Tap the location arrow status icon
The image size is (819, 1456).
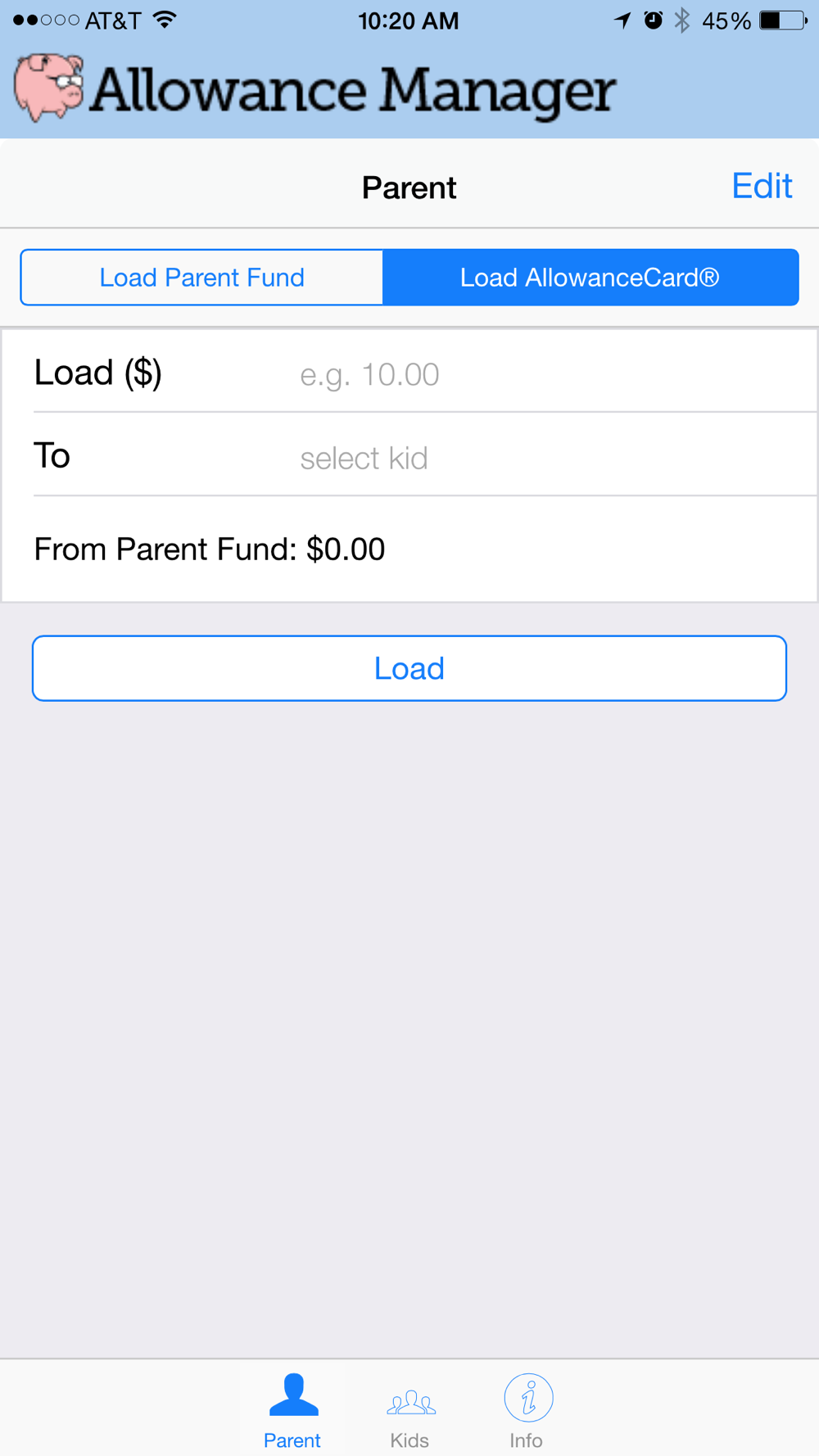[623, 20]
